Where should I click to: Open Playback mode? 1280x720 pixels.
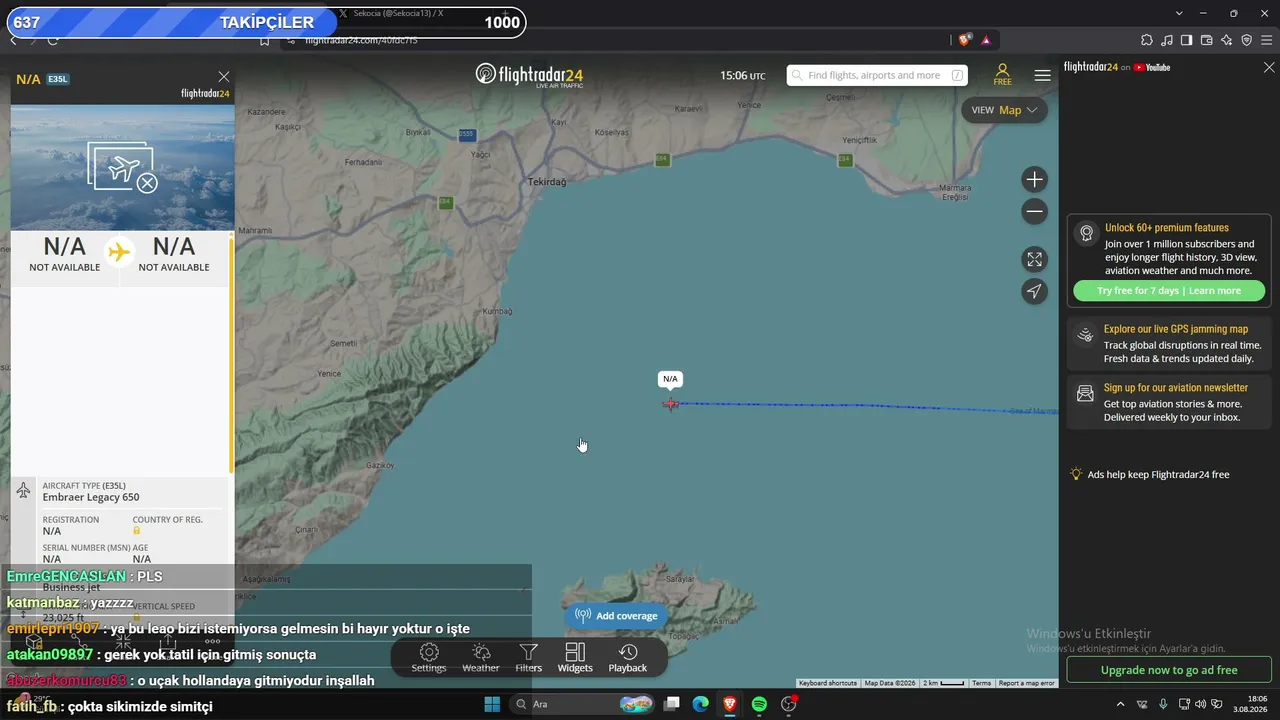pyautogui.click(x=628, y=658)
